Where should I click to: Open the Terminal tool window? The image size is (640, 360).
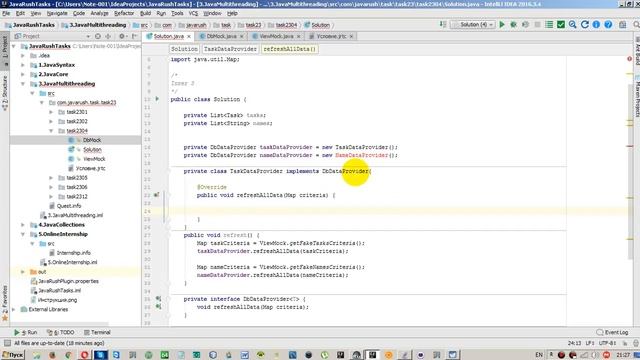coord(97,332)
